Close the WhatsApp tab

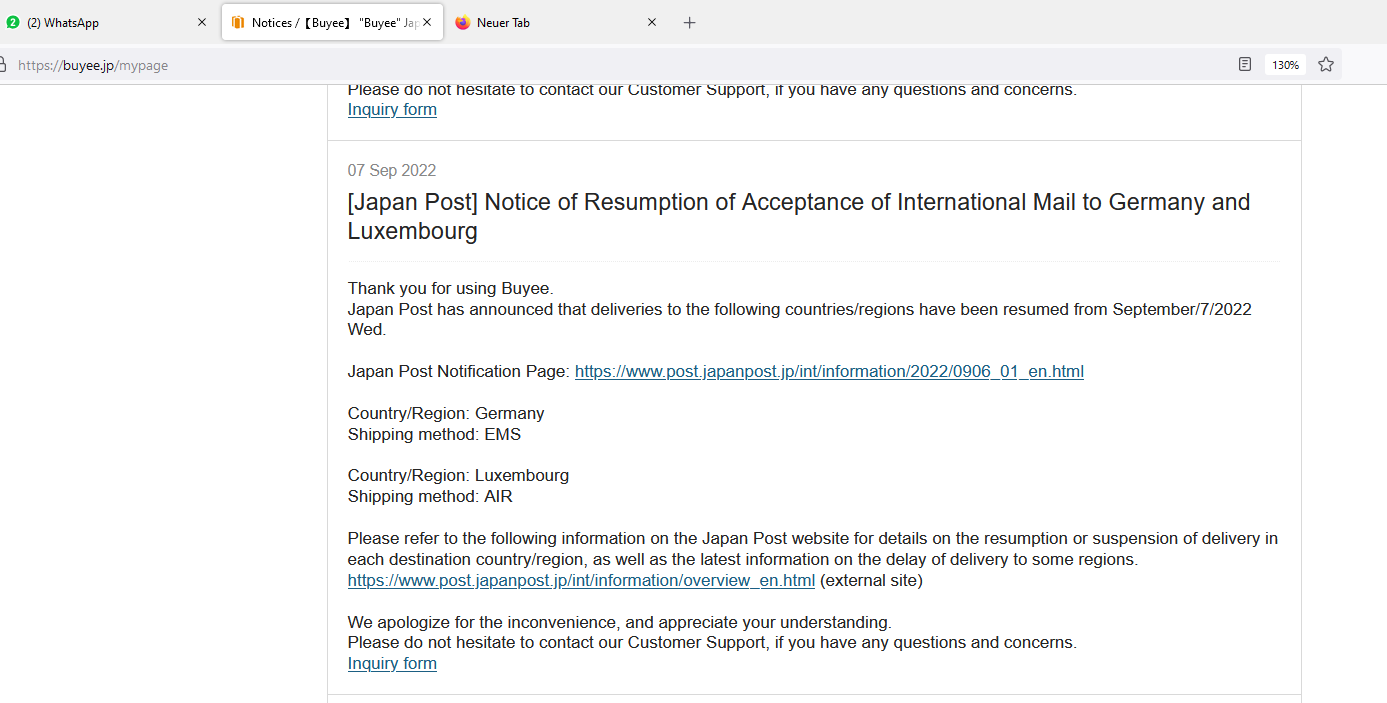click(x=201, y=23)
